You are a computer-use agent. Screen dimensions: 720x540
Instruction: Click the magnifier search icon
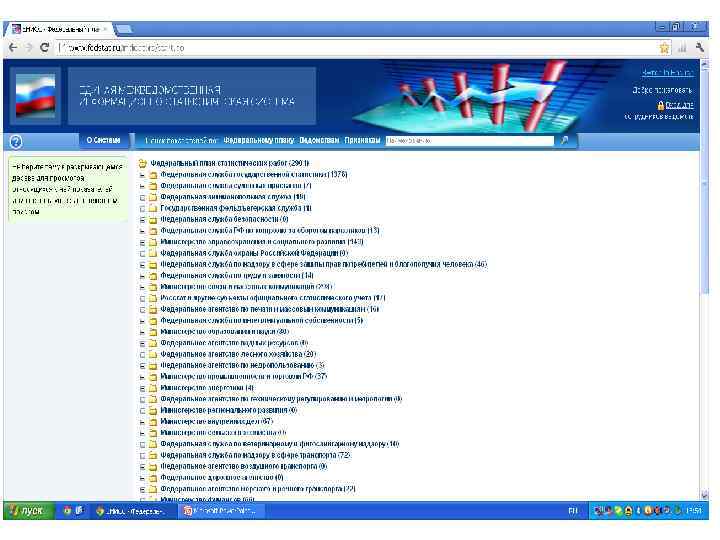pyautogui.click(x=564, y=141)
